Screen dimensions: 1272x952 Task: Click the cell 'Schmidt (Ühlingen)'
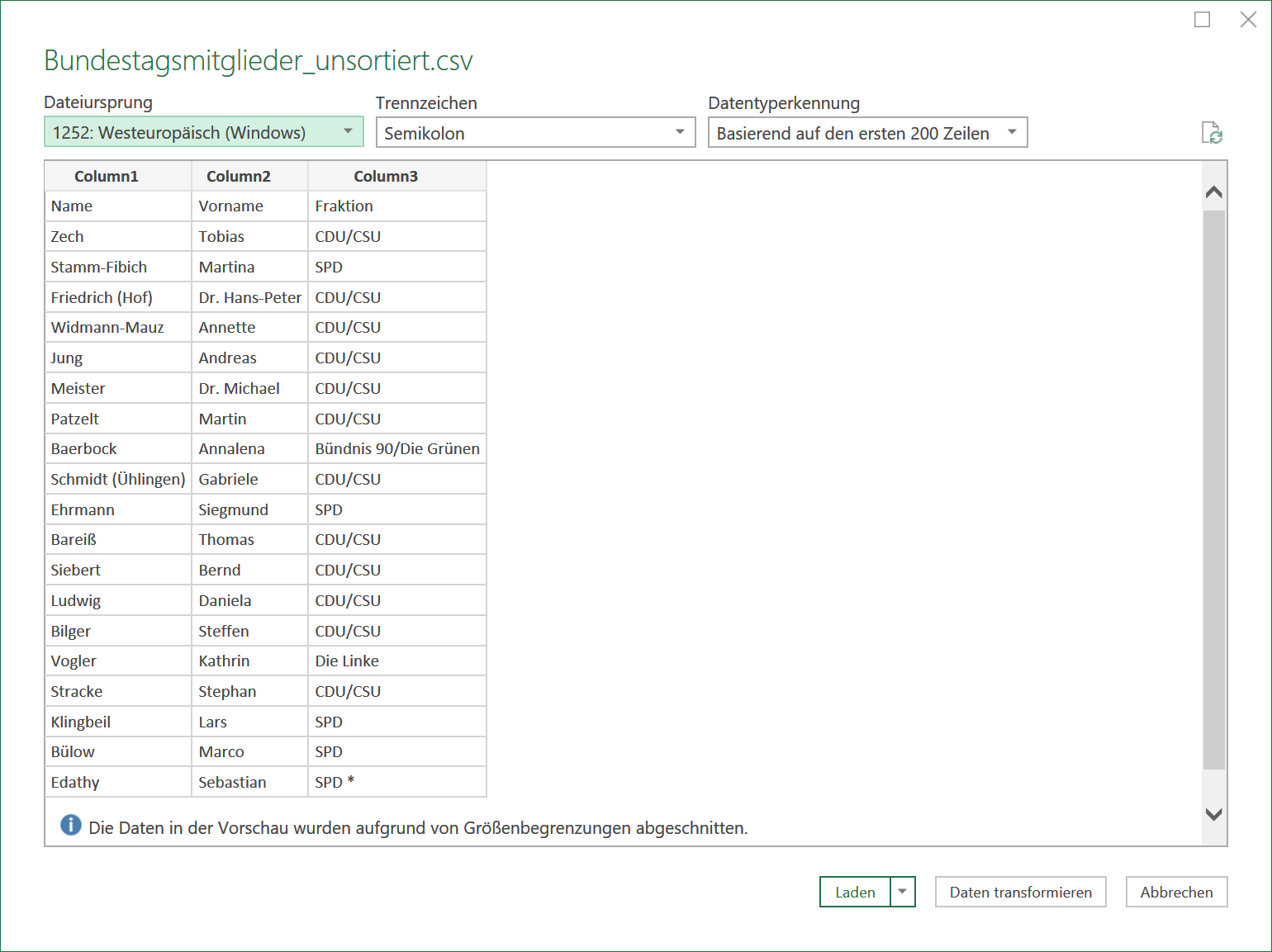[118, 479]
